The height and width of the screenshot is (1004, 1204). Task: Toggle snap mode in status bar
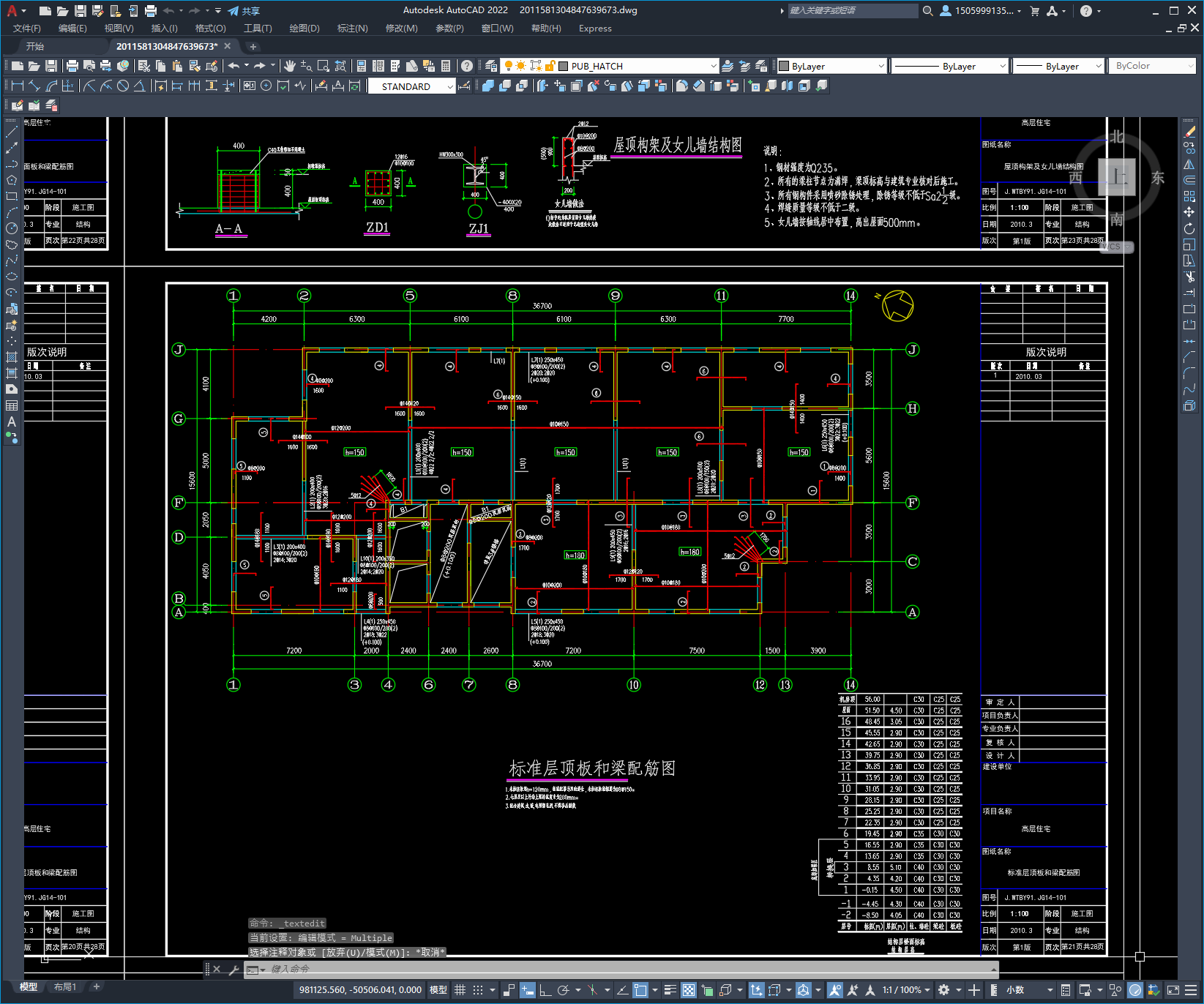(x=478, y=990)
